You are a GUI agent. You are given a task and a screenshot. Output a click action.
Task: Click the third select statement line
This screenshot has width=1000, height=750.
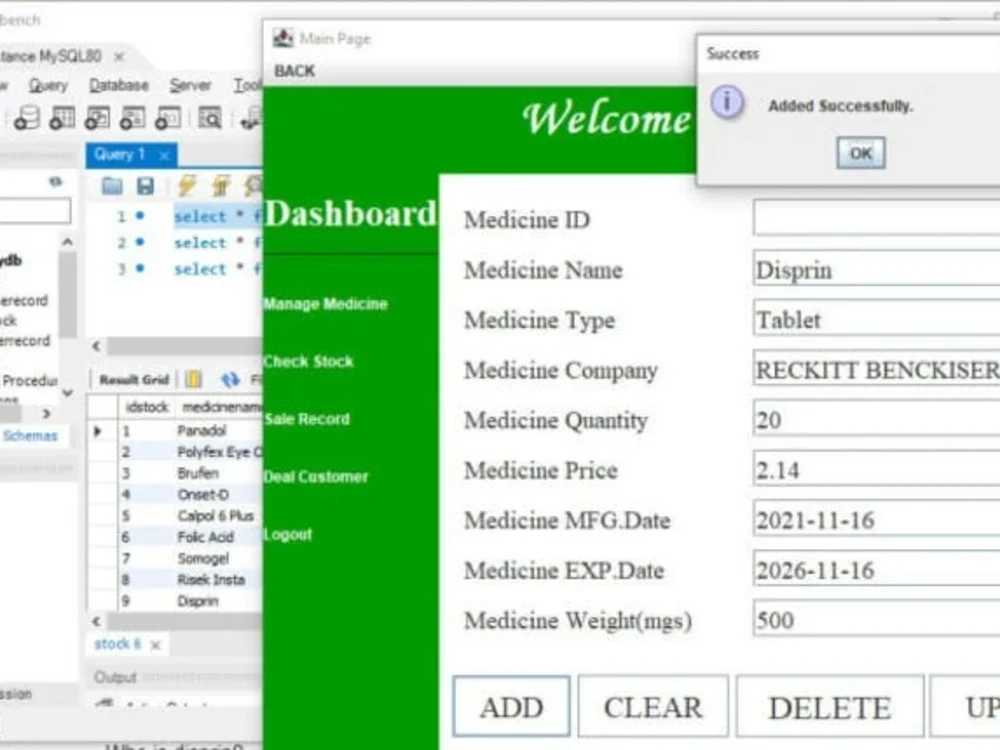pos(217,269)
